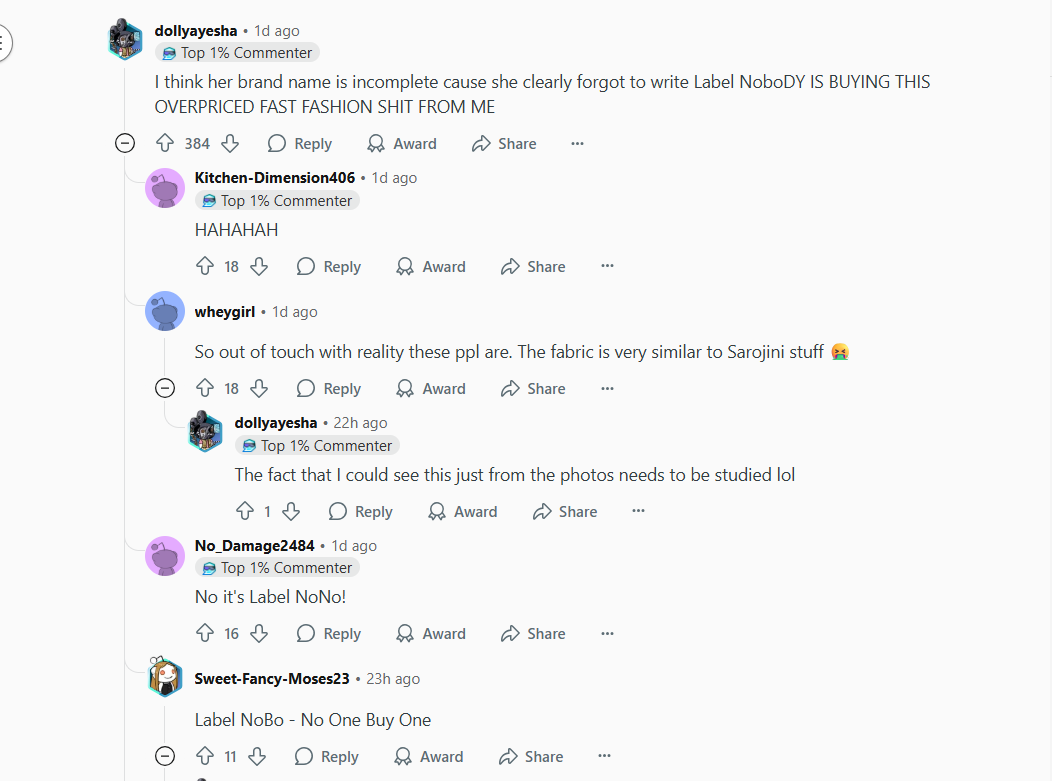Downvote Kitchen-Dimension406's HAHAHAH comment
Image resolution: width=1052 pixels, height=781 pixels.
coord(259,266)
